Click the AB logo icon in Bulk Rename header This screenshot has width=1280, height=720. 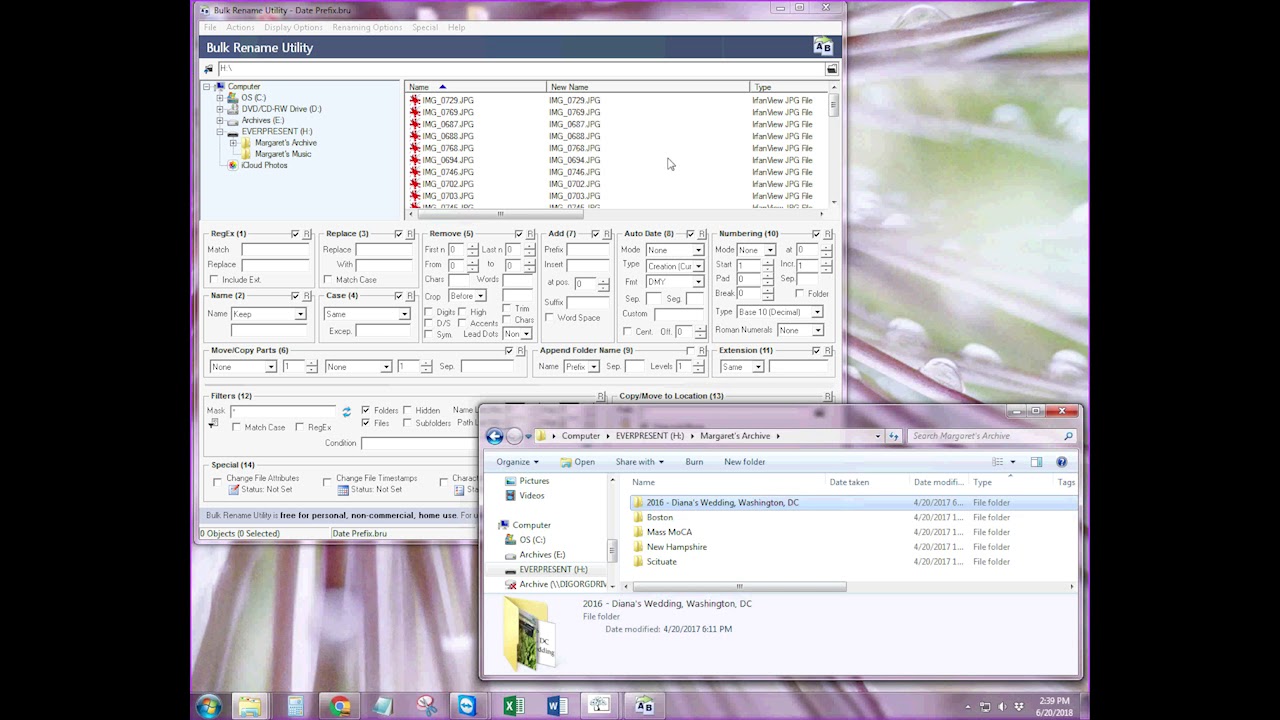pos(823,47)
